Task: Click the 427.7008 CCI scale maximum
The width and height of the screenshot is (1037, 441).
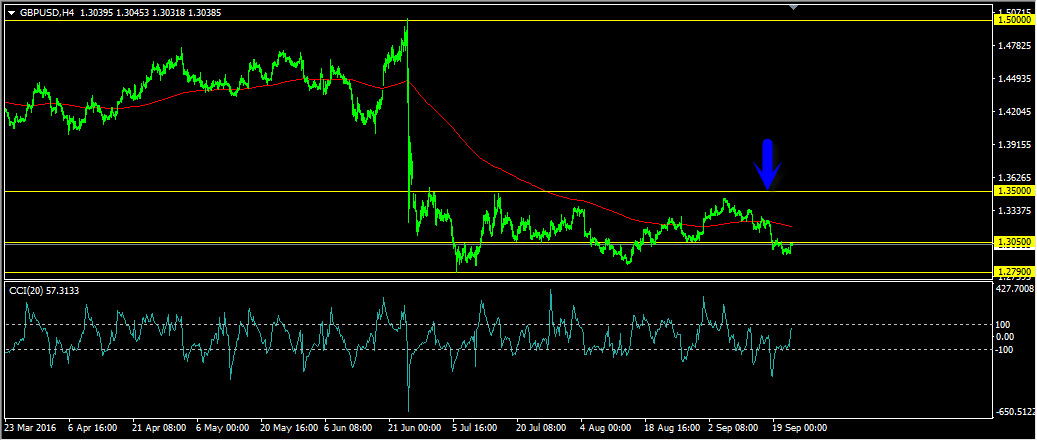Action: pos(1014,289)
